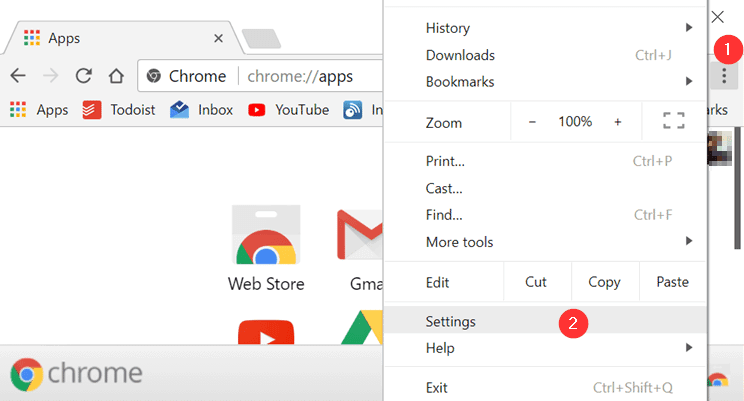Viewport: 744px width, 401px height.
Task: Click the back navigation arrow
Action: coord(19,76)
